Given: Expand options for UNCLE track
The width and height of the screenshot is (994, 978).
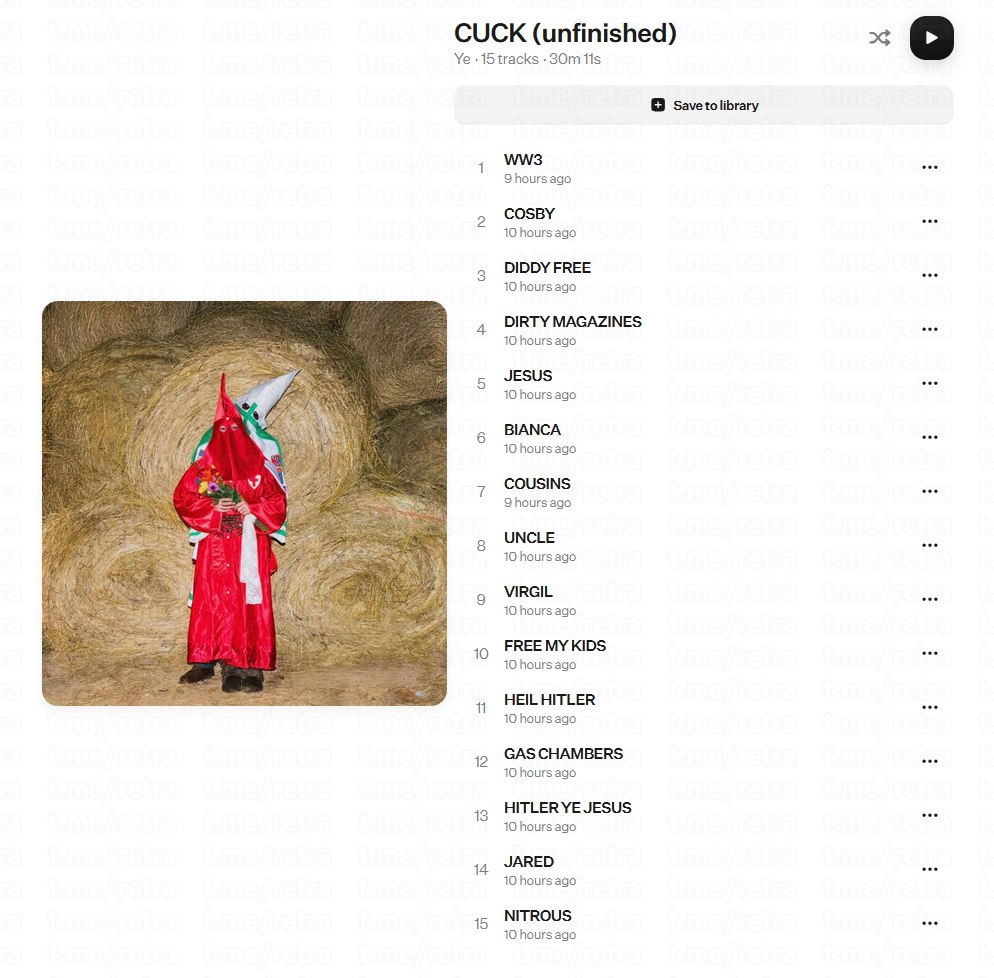Looking at the screenshot, I should (x=929, y=545).
